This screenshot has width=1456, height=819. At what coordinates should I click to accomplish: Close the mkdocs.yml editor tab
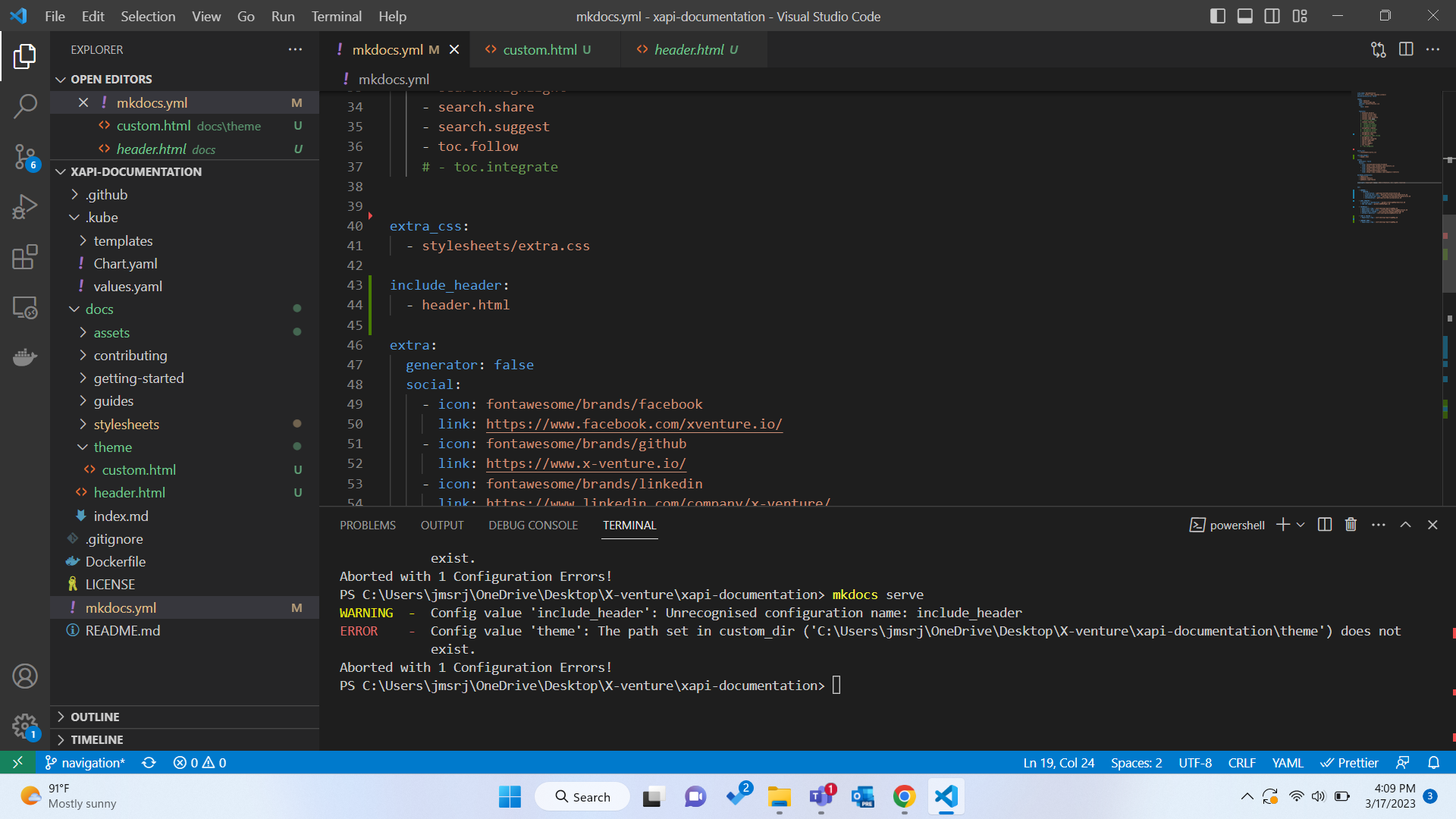[454, 49]
